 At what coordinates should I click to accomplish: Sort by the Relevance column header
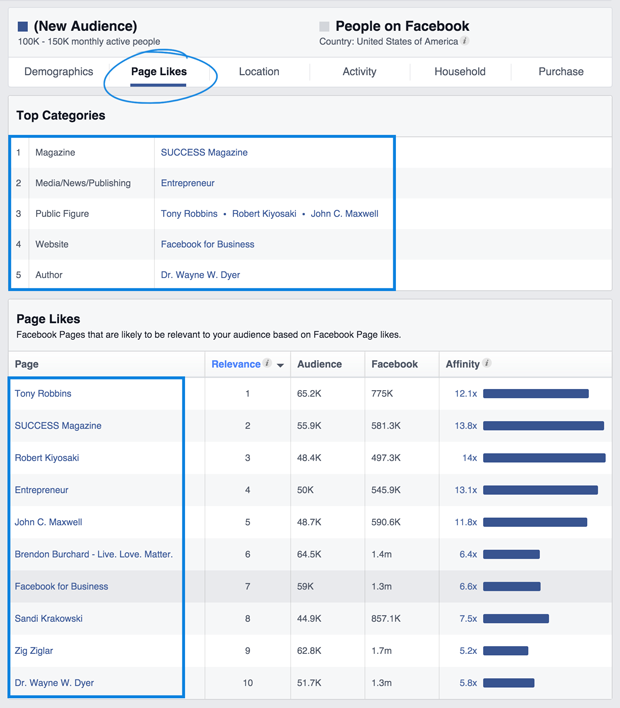[x=236, y=364]
